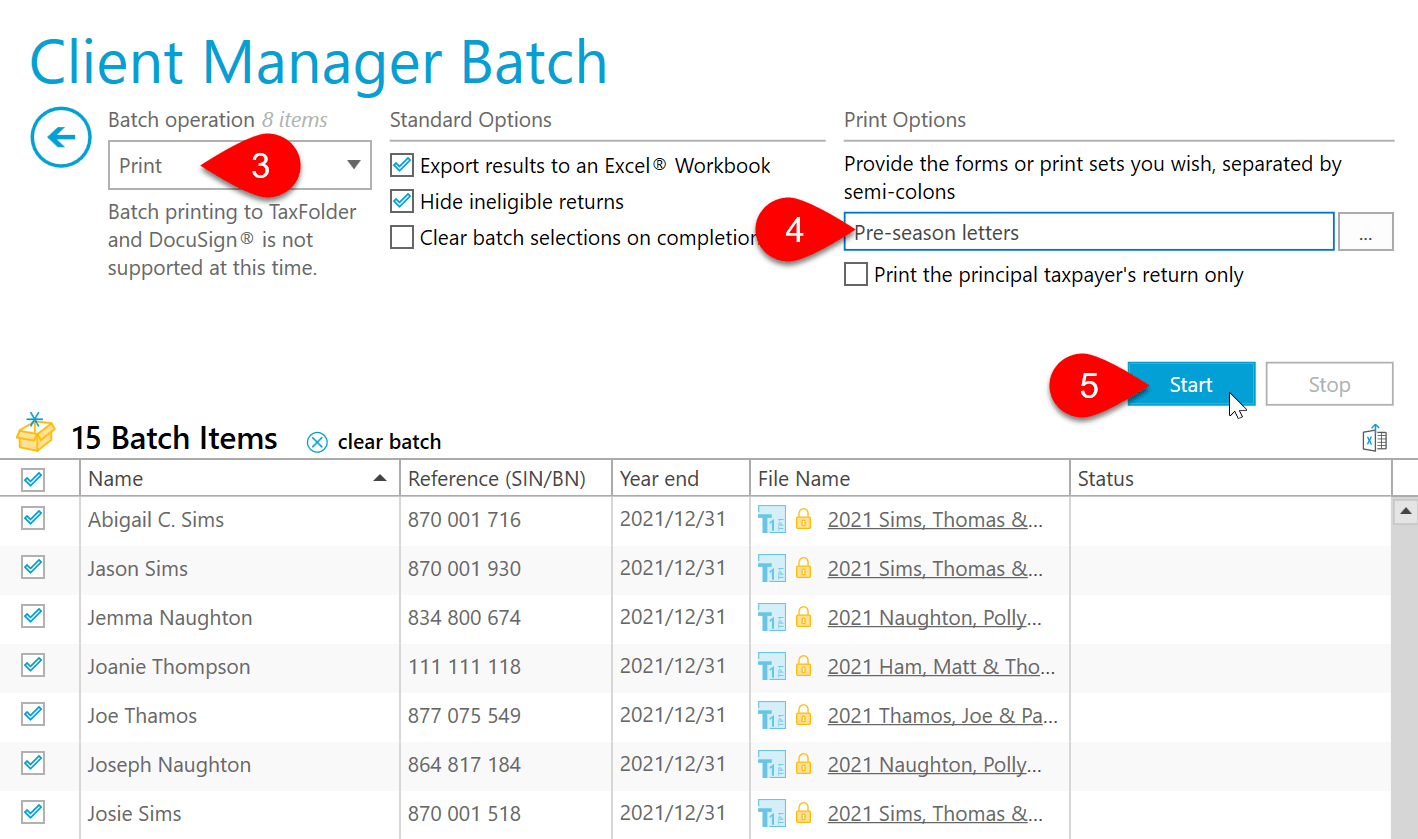Go back using the circled arrow icon

62,137
